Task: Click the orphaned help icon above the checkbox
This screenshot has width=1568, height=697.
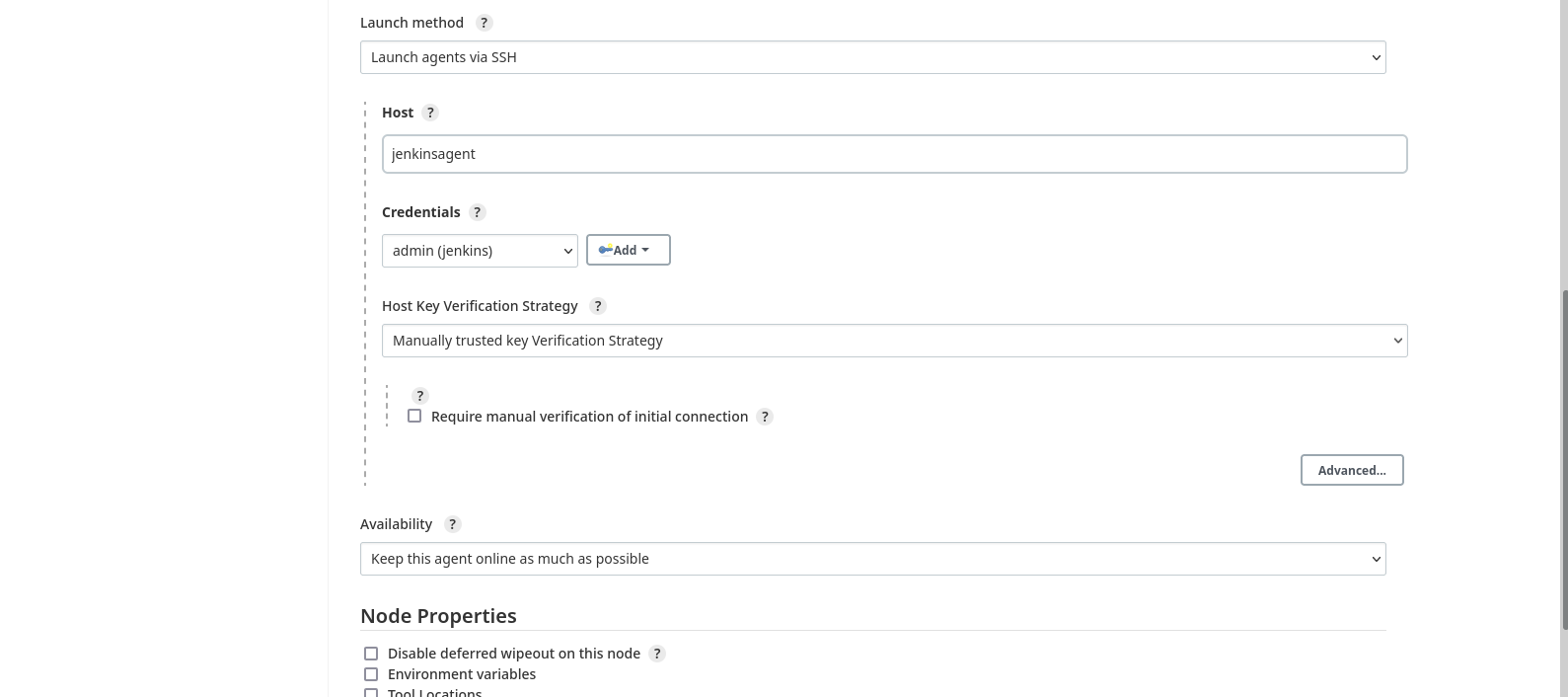Action: point(419,395)
